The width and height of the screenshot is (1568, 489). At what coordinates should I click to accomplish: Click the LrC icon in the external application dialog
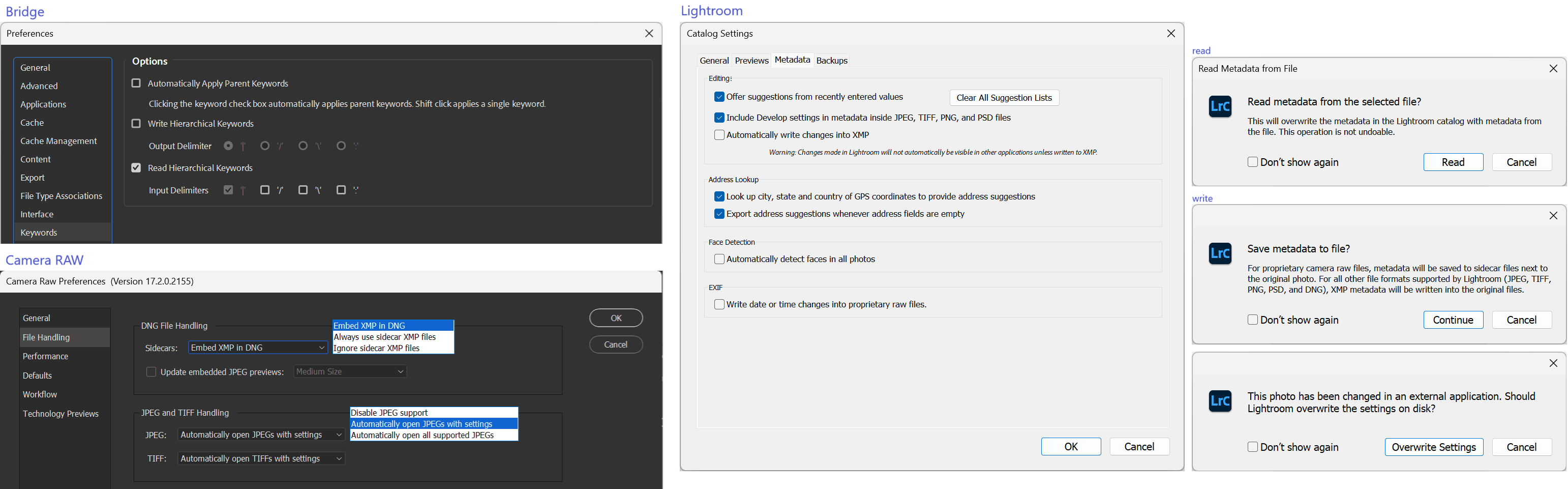tap(1220, 400)
